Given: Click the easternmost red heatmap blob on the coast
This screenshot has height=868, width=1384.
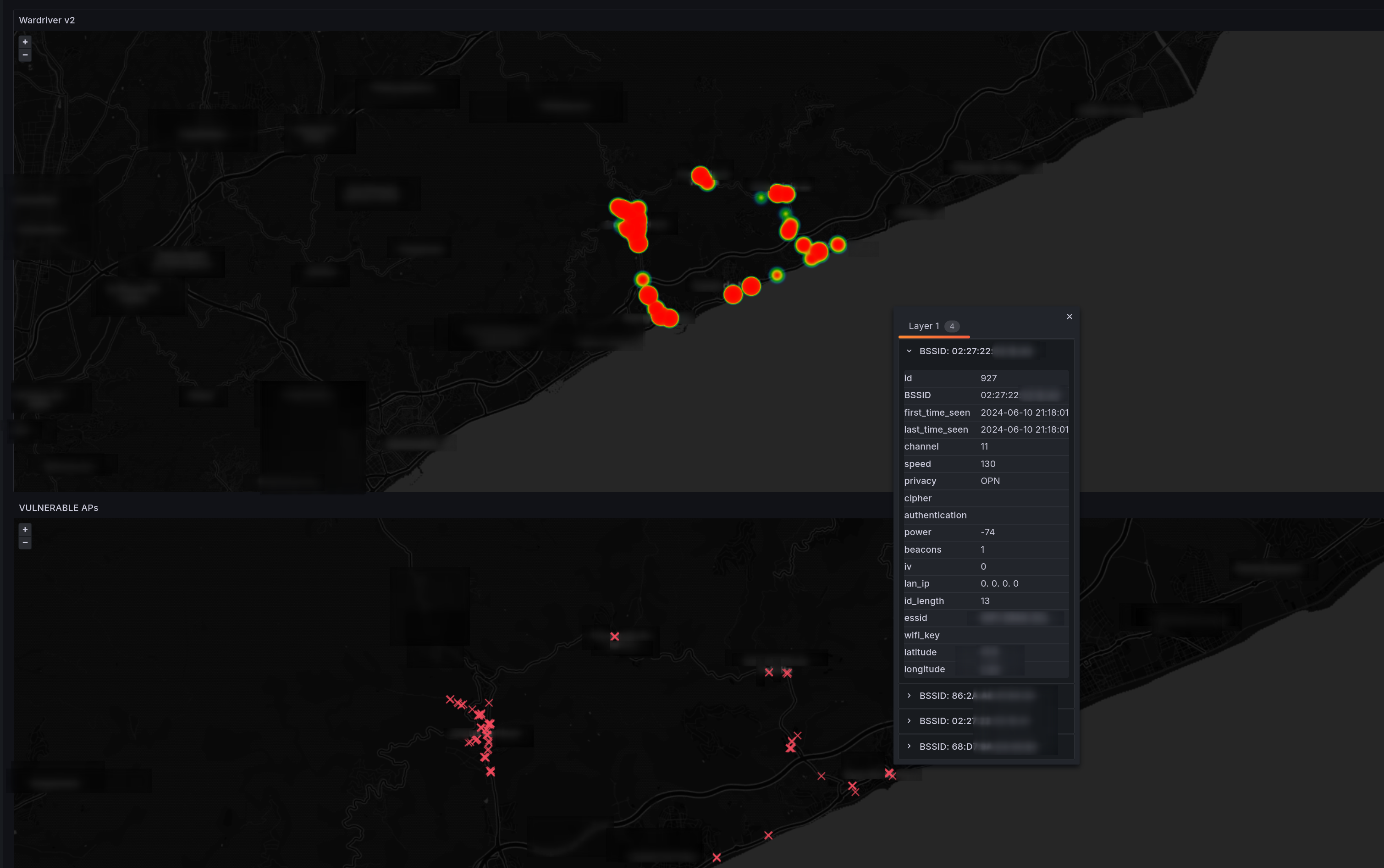Looking at the screenshot, I should click(838, 245).
